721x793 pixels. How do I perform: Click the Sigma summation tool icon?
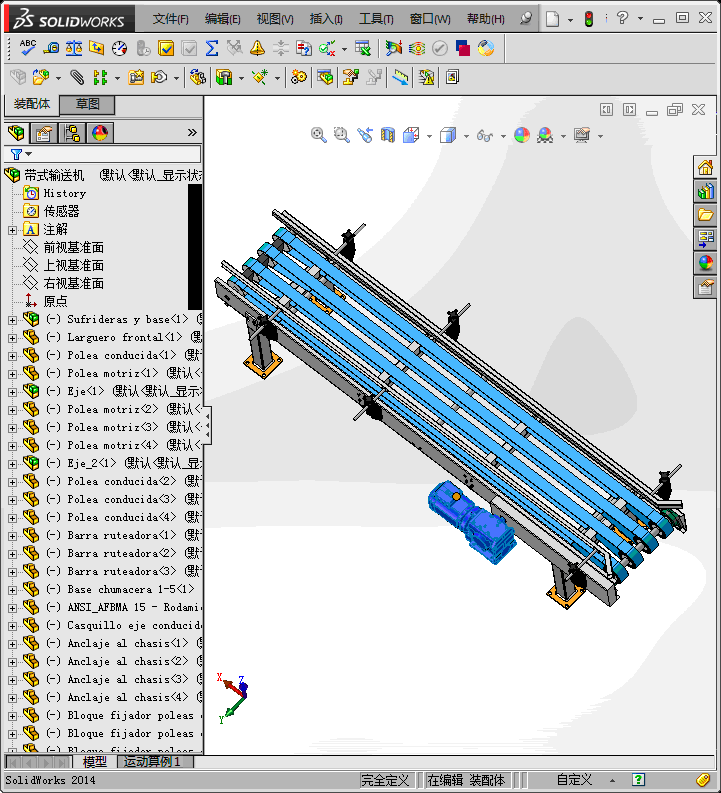tap(211, 47)
